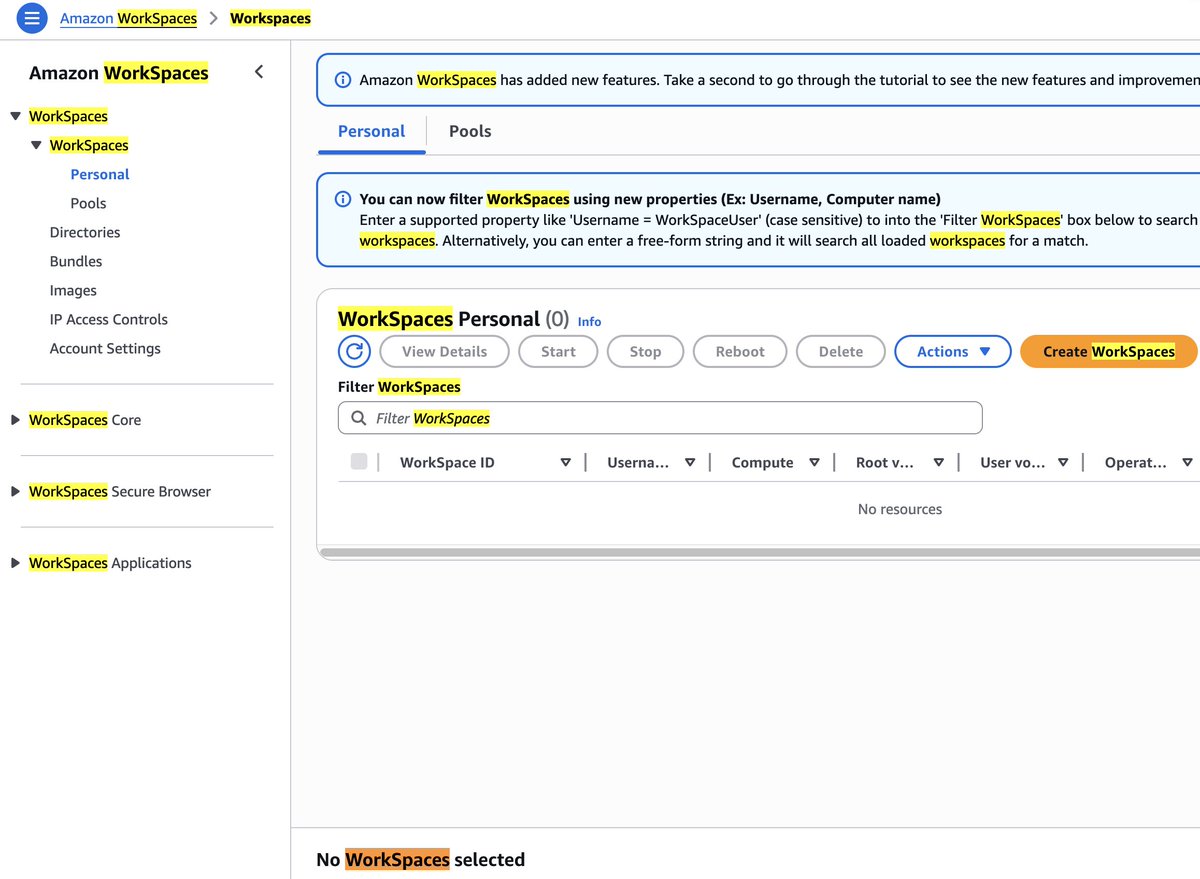Open Account Settings page
Image resolution: width=1200 pixels, height=879 pixels.
pyautogui.click(x=105, y=348)
